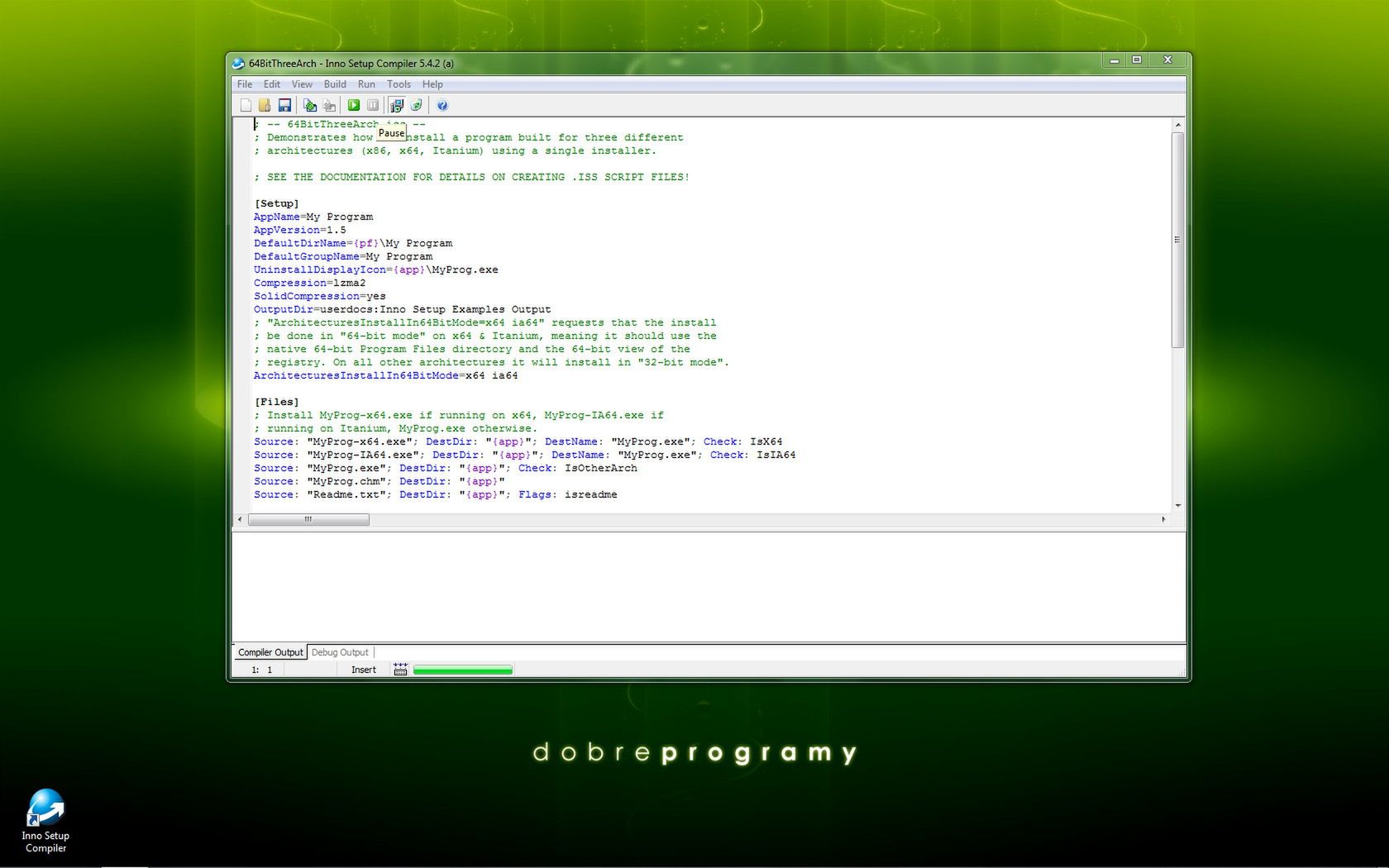Click the vertical scrollbar up arrow

(x=1178, y=125)
